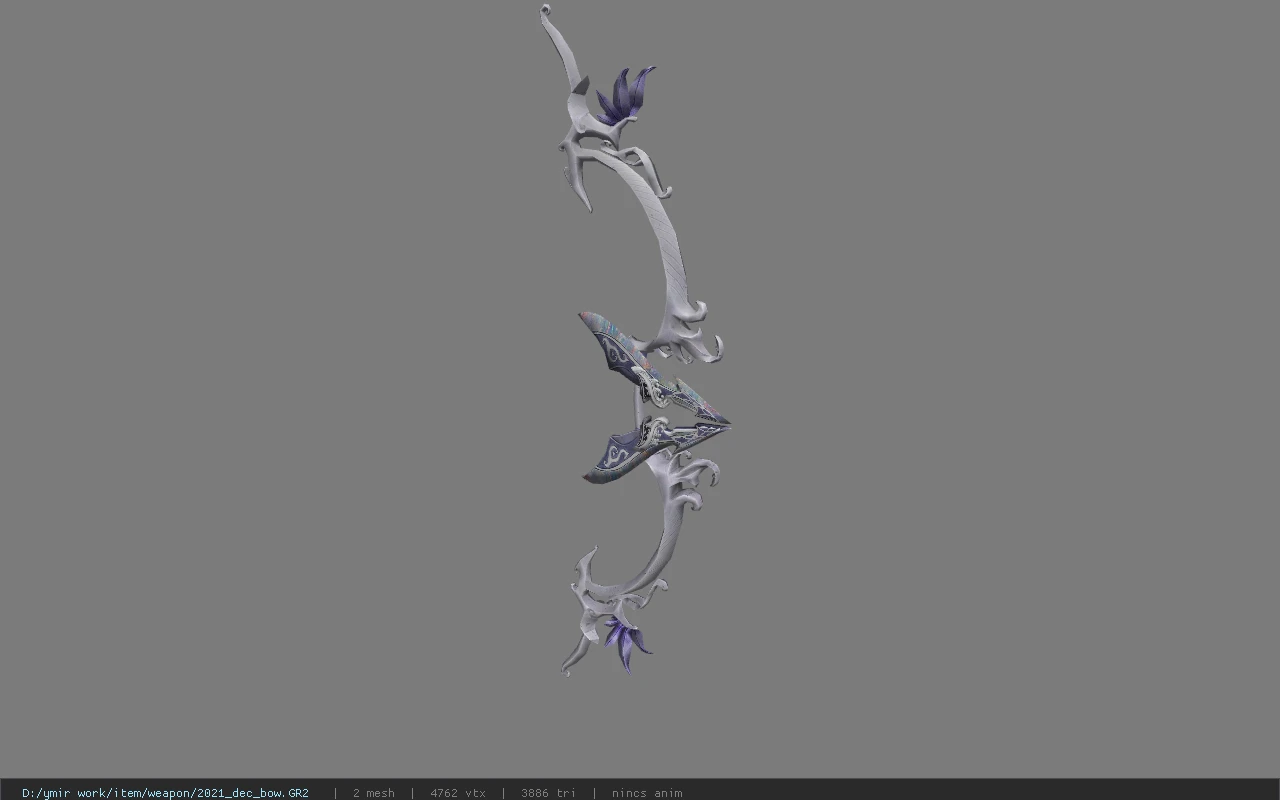The height and width of the screenshot is (800, 1280).
Task: Click the '4762 vtx' vertex count
Action: pos(458,793)
